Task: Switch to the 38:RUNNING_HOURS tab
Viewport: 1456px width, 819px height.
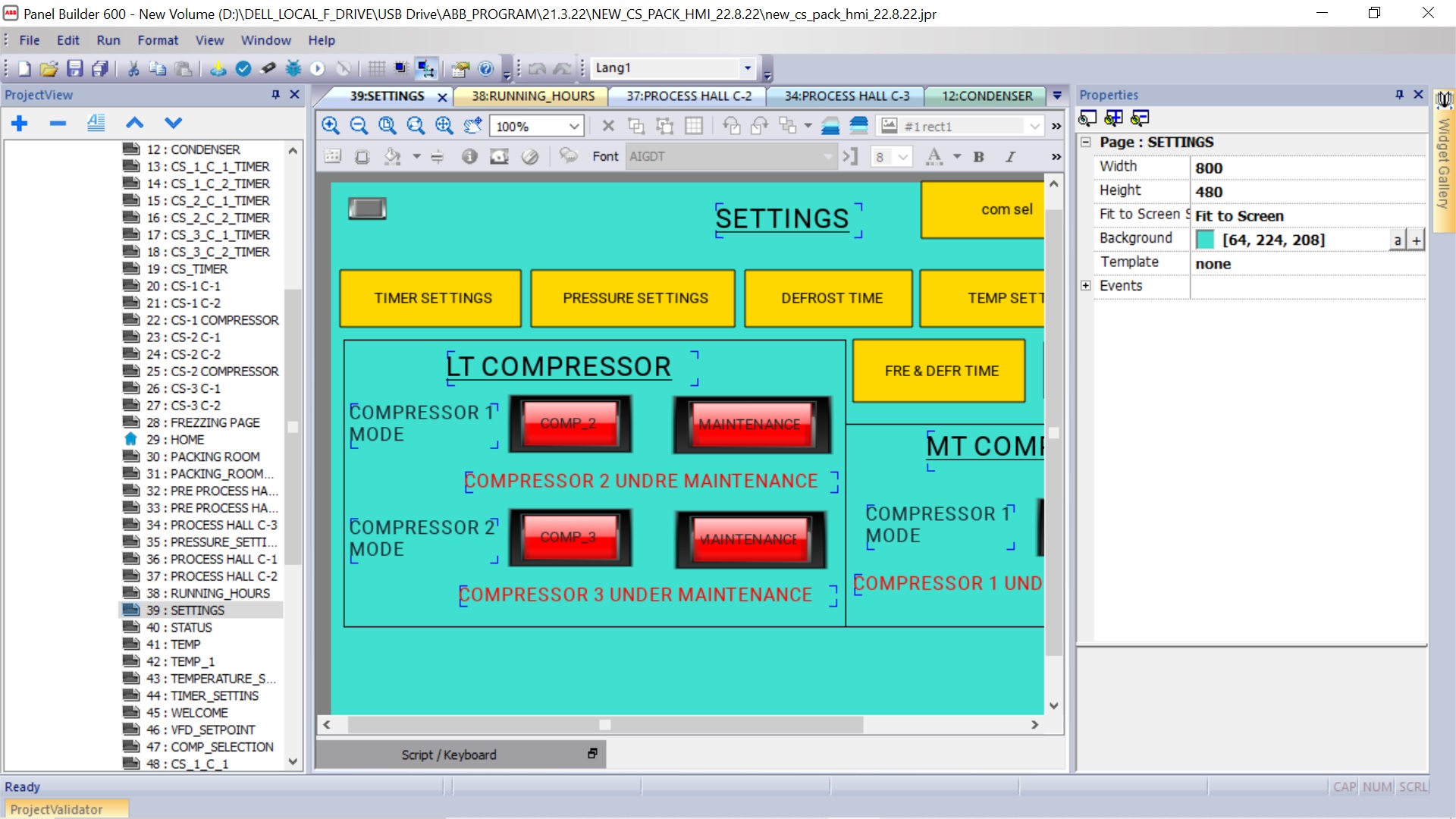Action: 532,96
